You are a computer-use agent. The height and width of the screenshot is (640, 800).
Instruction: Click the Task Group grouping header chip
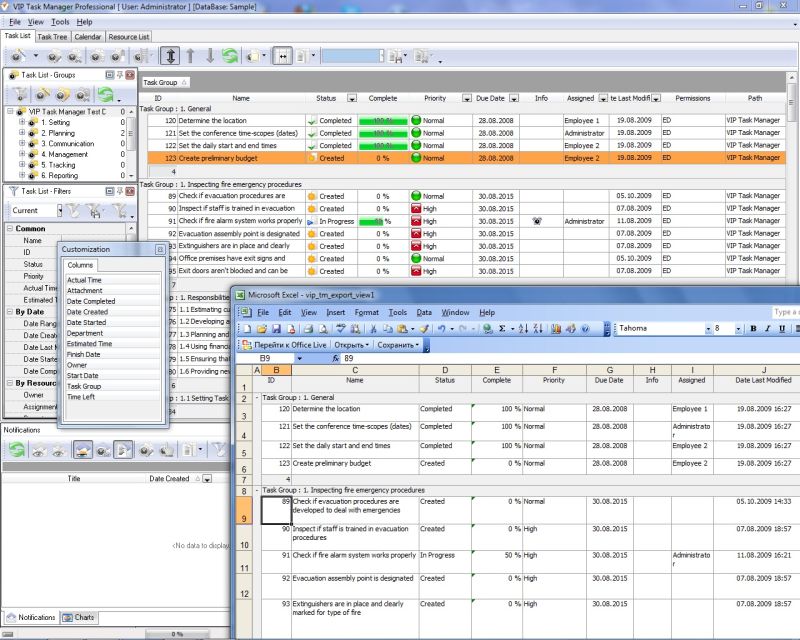point(165,82)
